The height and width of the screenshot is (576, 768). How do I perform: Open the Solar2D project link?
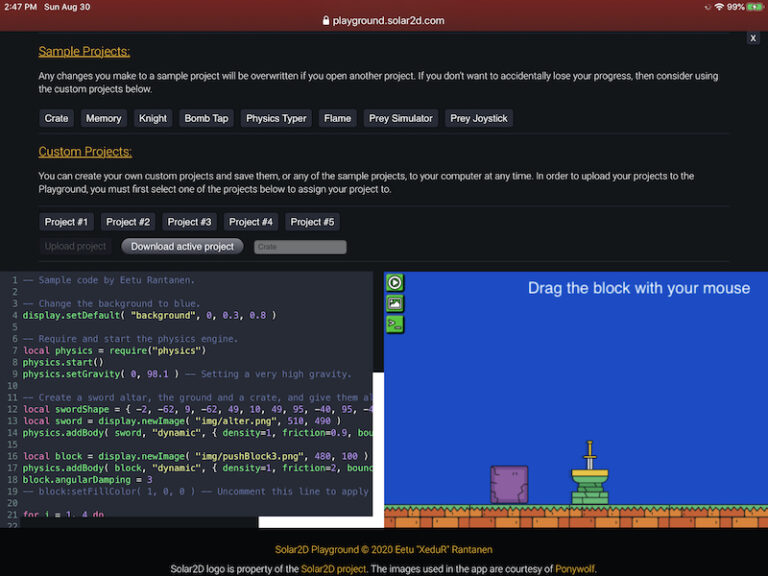pos(333,569)
